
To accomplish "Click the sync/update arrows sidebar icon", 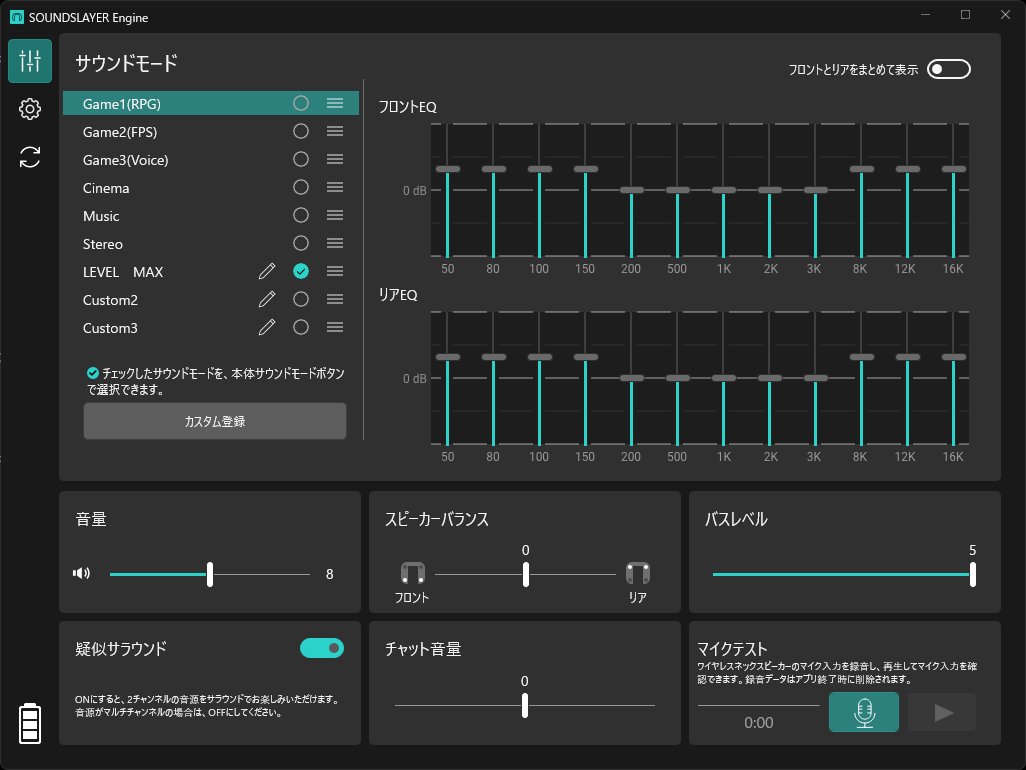I will [30, 157].
